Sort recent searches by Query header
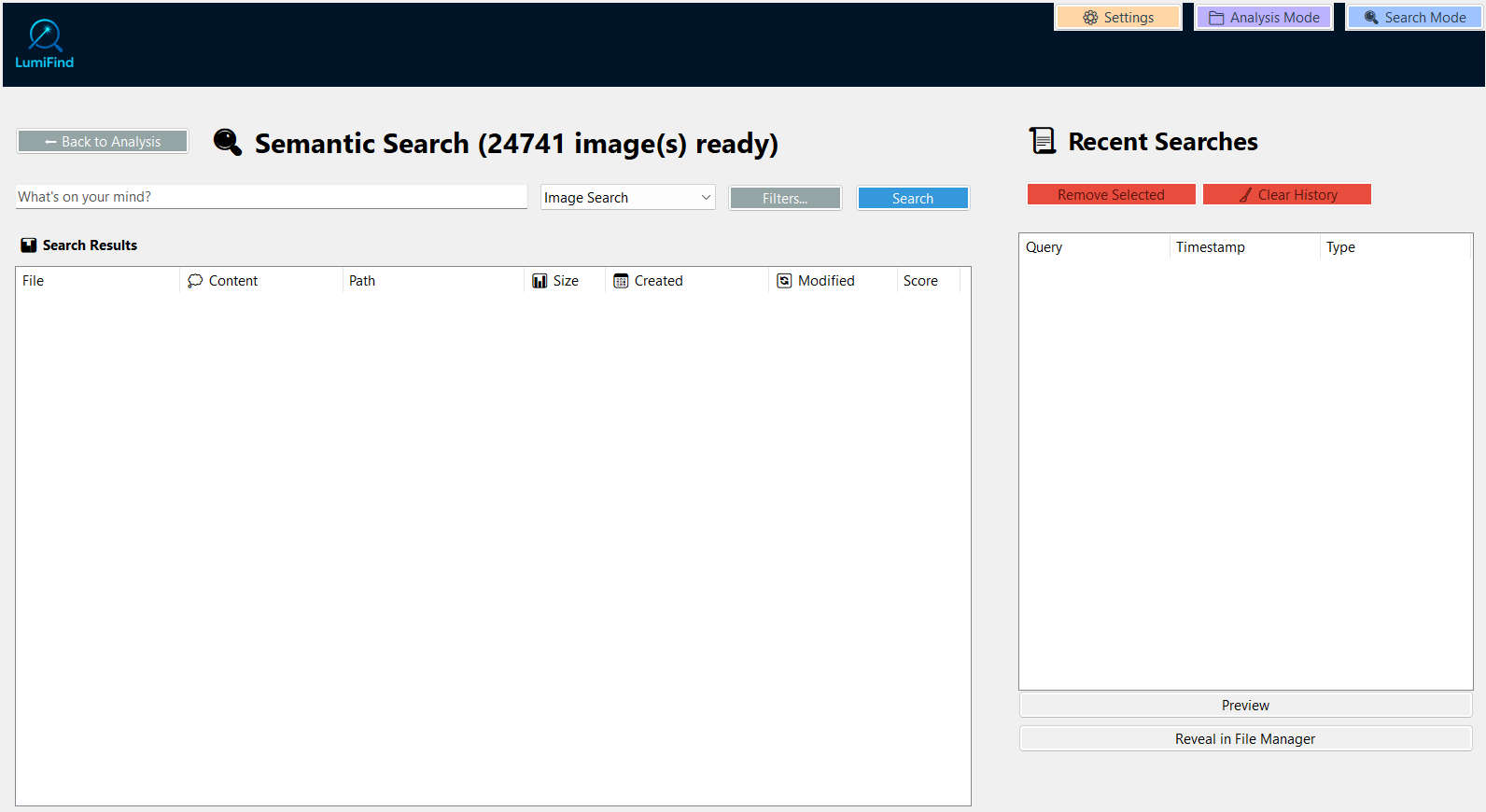1486x812 pixels. click(1095, 247)
